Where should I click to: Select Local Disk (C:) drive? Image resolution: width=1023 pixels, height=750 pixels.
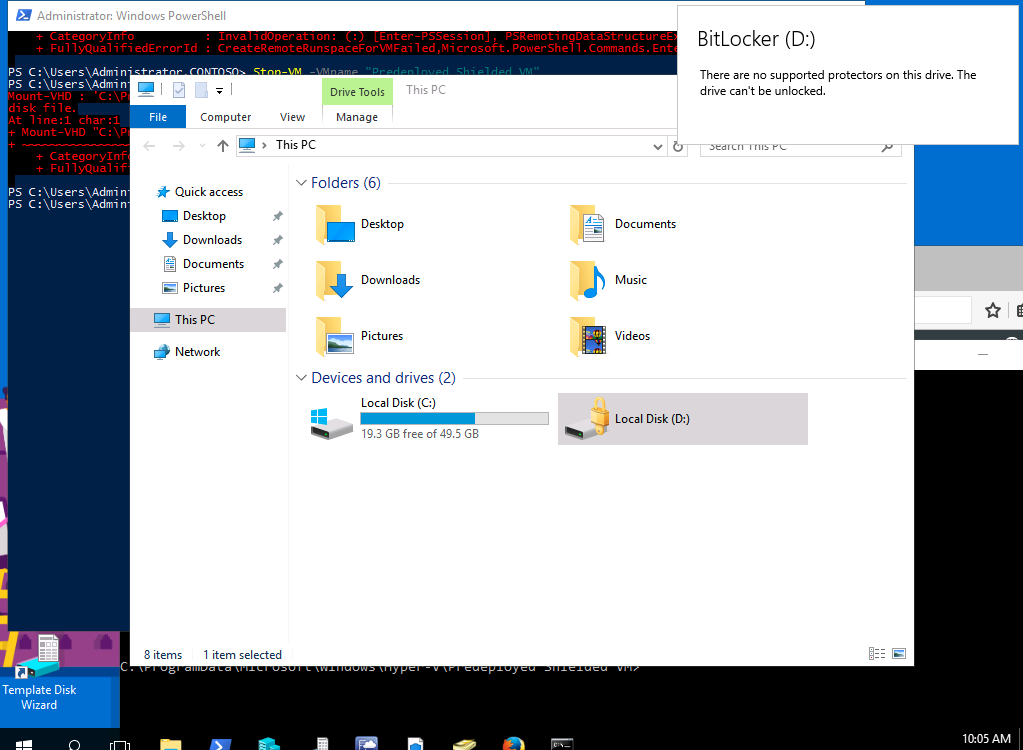[400, 418]
